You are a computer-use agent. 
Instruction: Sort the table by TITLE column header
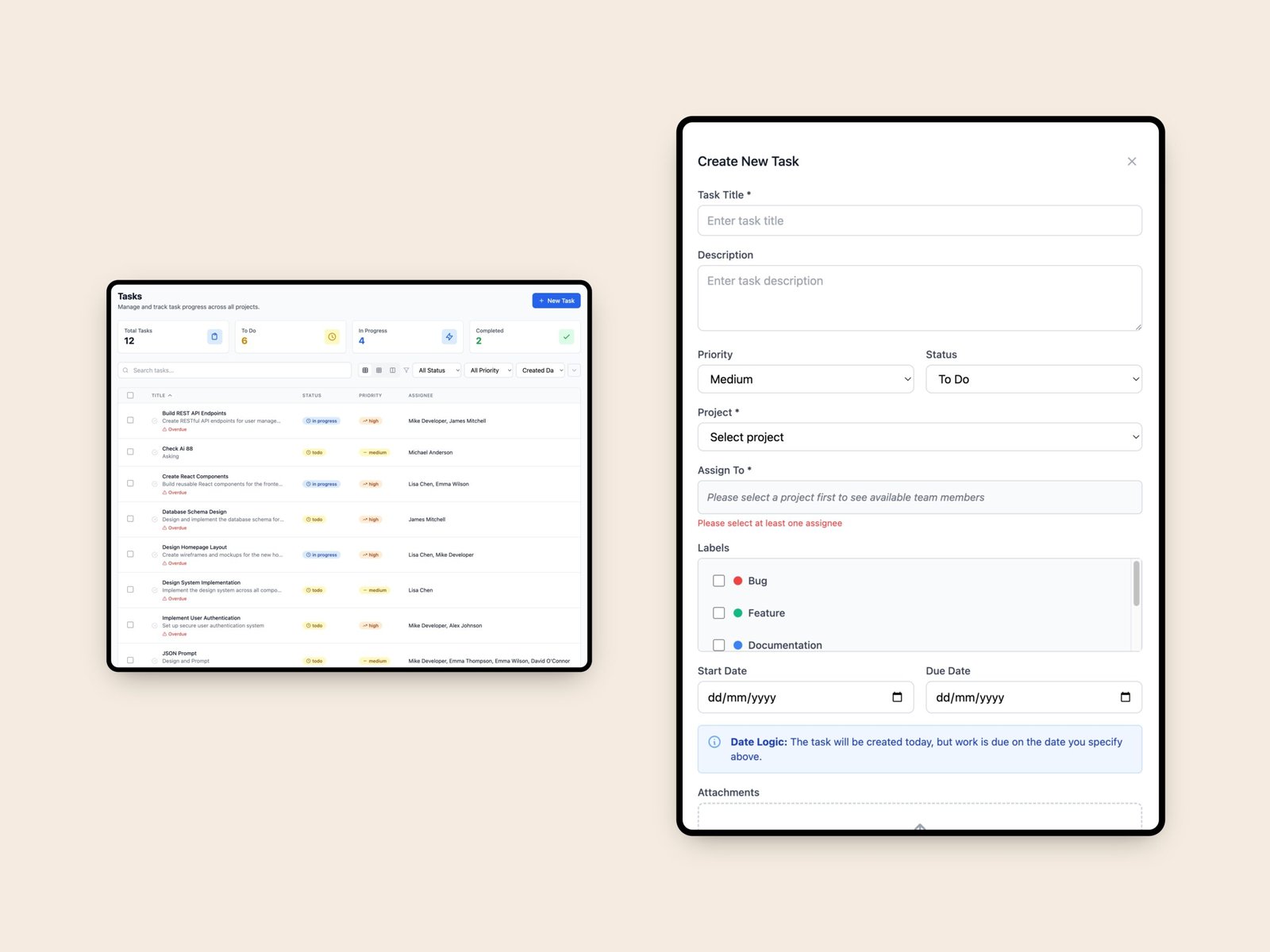pyautogui.click(x=159, y=395)
